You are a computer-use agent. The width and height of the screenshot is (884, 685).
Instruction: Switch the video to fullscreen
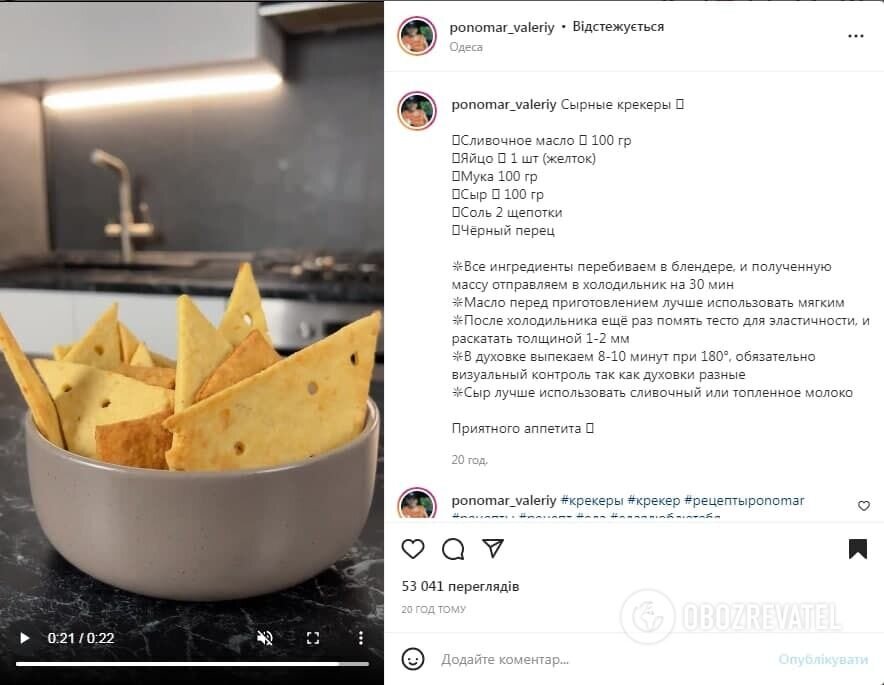pyautogui.click(x=313, y=638)
